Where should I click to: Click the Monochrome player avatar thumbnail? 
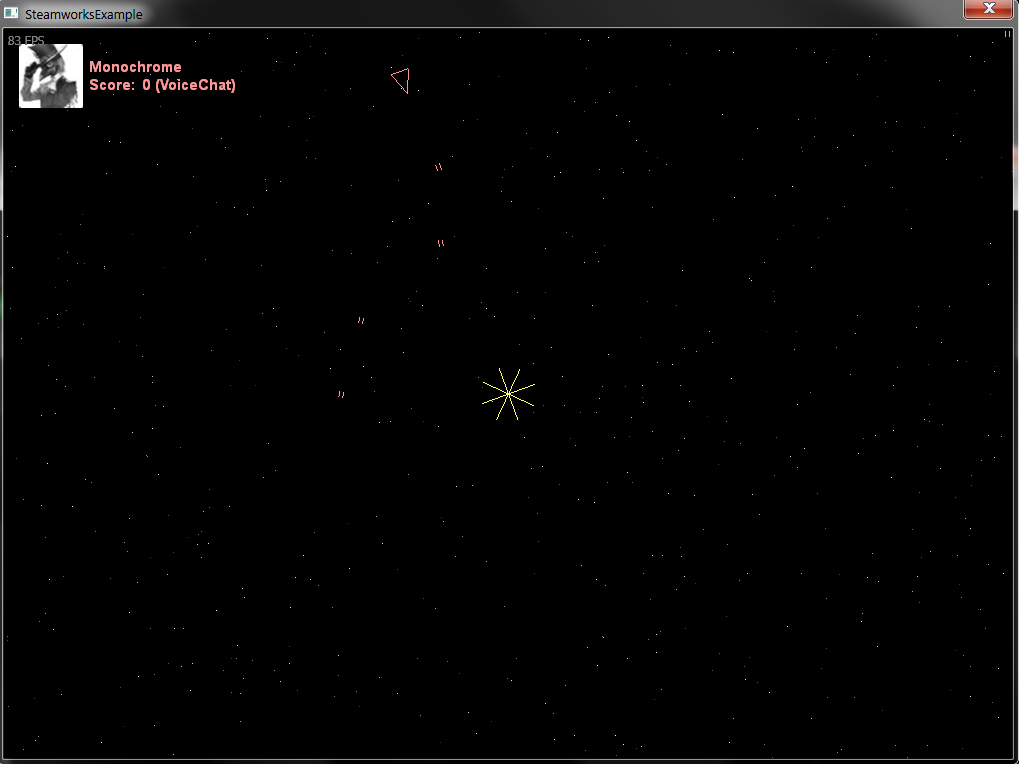51,76
